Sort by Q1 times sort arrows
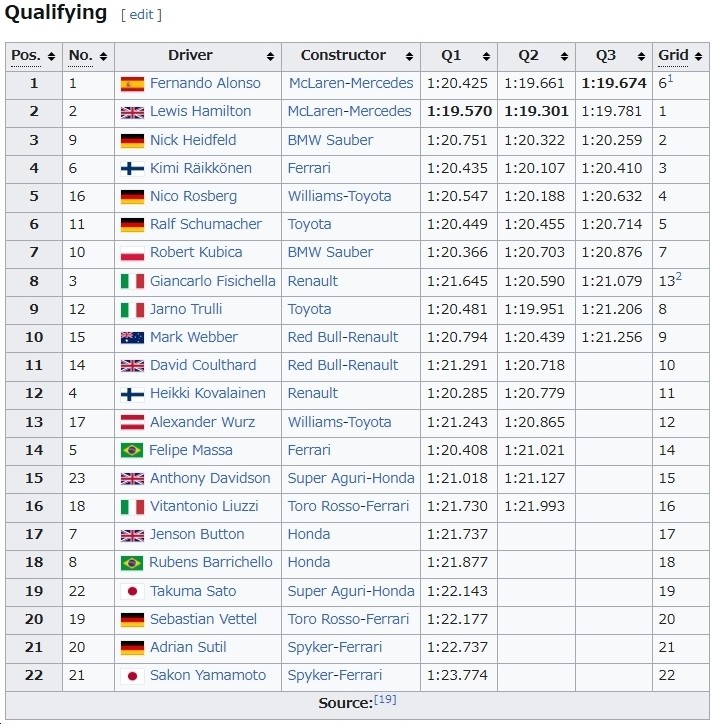Screen dimensions: 713x724 [x=486, y=56]
